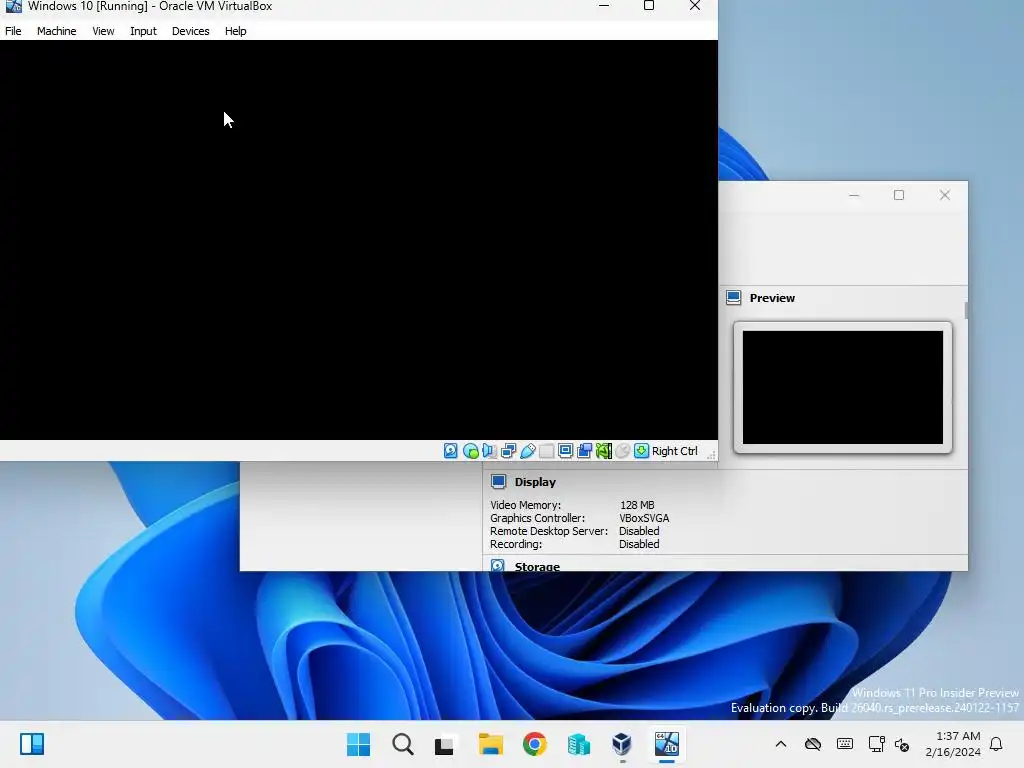Click the OneDrive cloud tray icon

812,744
